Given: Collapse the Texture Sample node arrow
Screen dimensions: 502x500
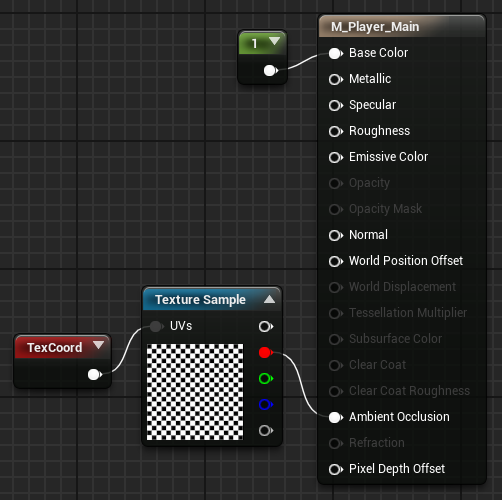Looking at the screenshot, I should pos(269,299).
